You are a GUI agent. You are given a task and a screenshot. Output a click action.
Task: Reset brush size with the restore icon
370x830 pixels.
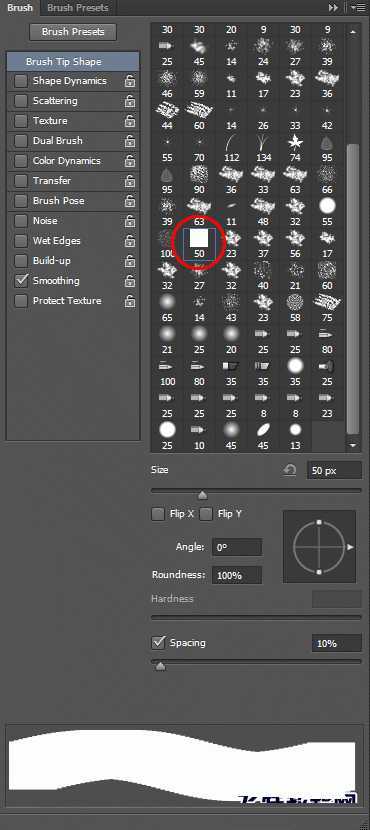click(x=290, y=470)
